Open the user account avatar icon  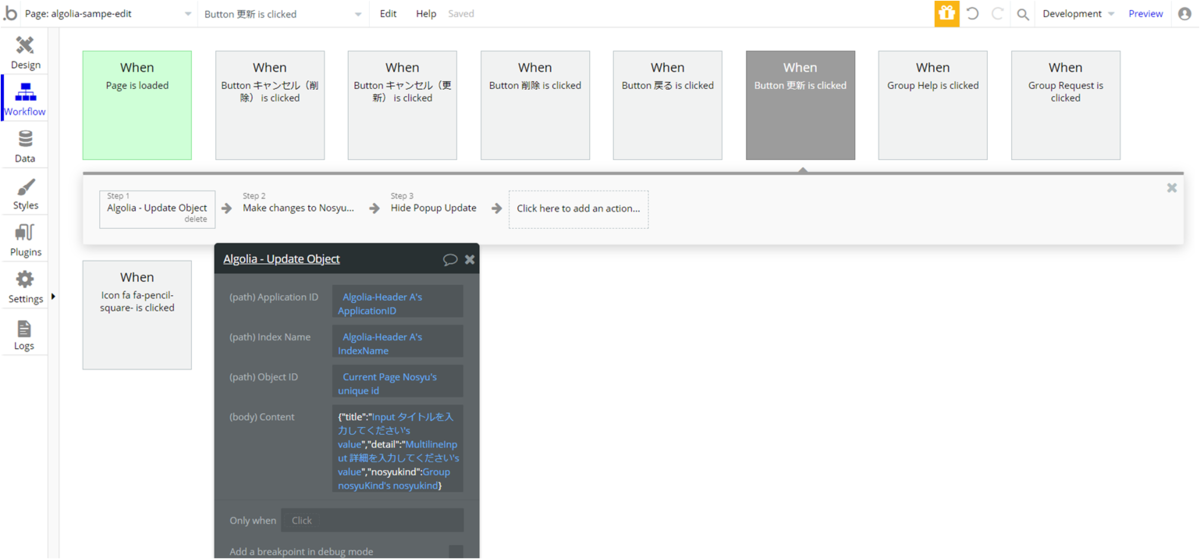click(x=1185, y=14)
